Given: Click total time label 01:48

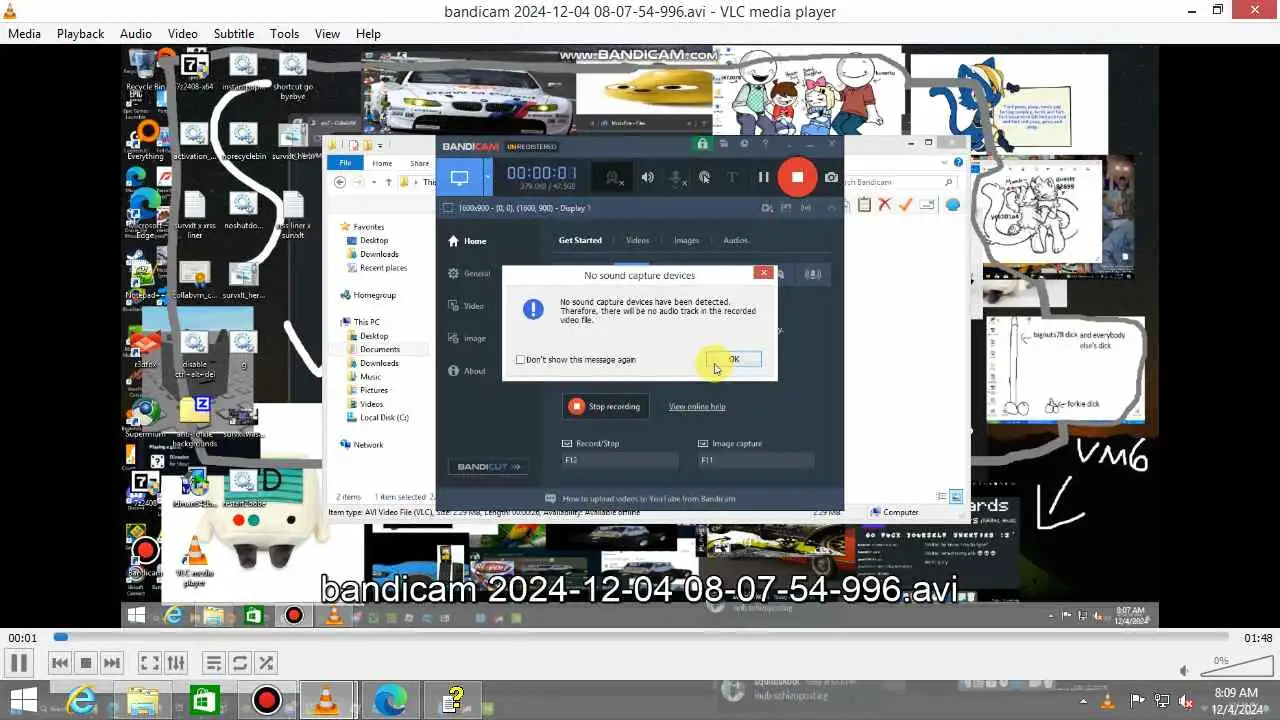Looking at the screenshot, I should coord(1258,638).
